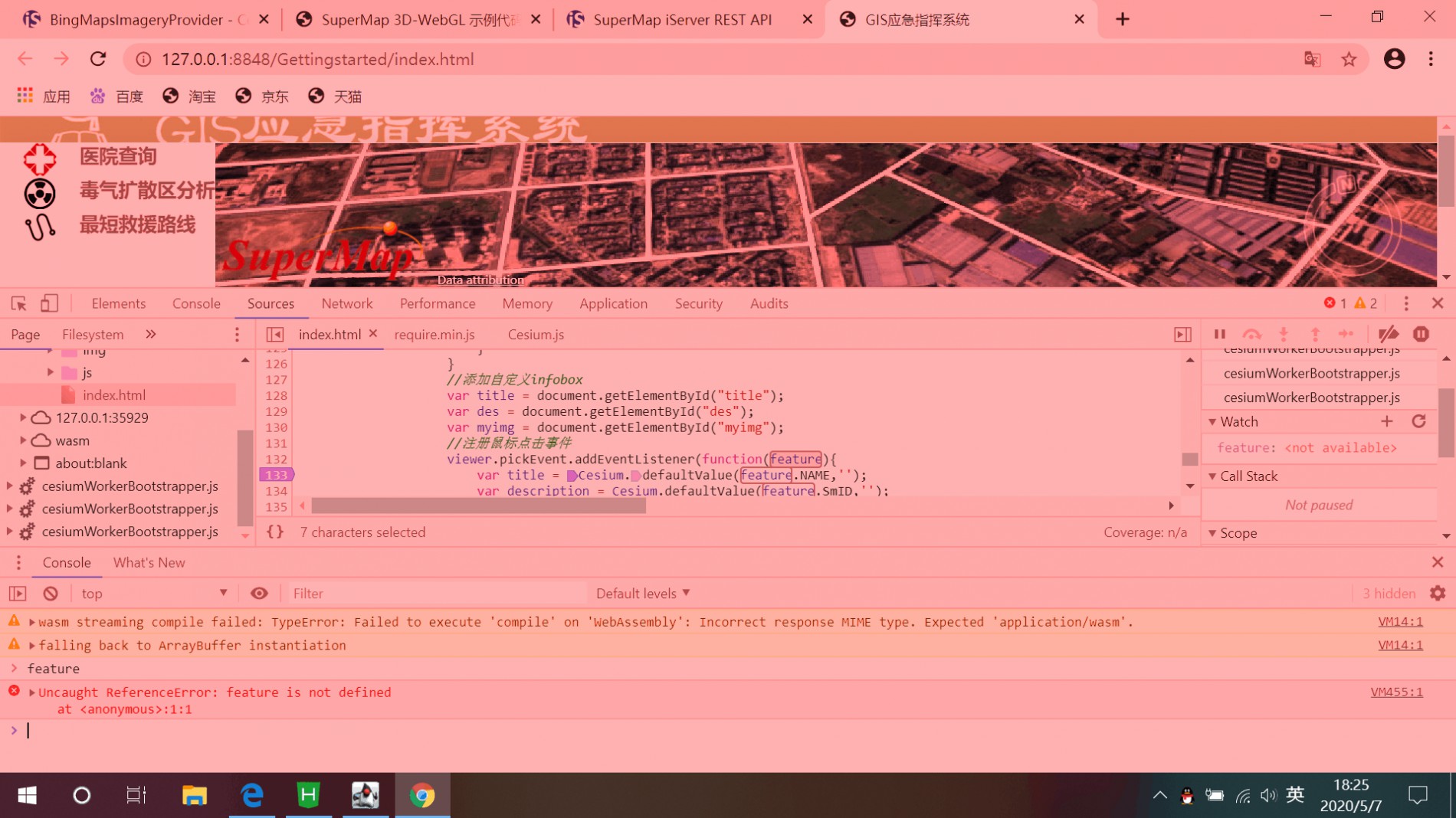Screen dimensions: 1456x818
Task: Add a new watch expression
Action: [1386, 421]
